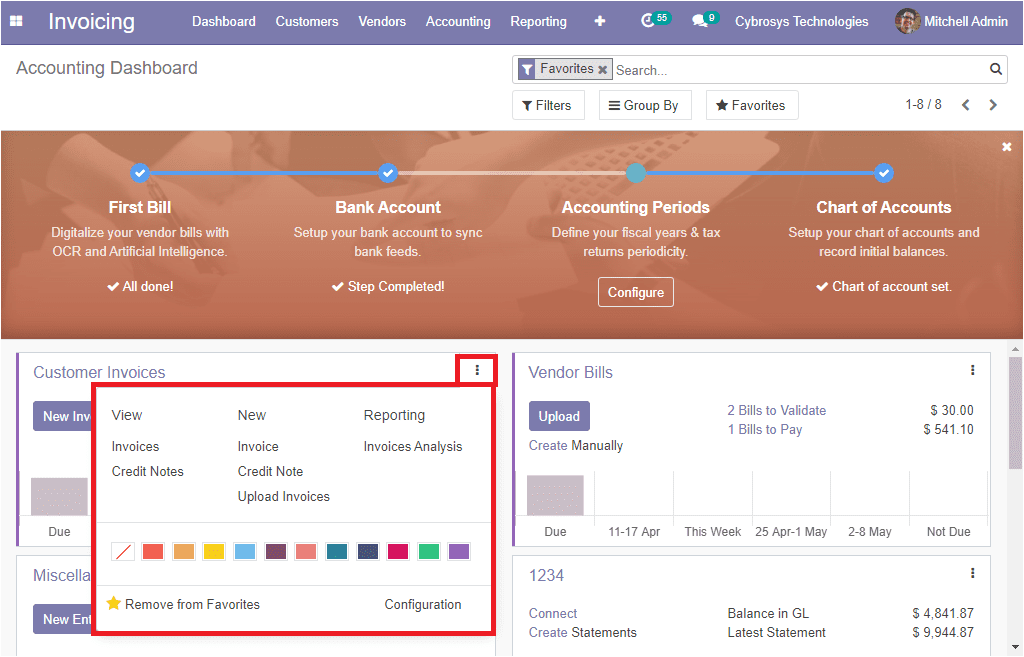Select violet color swatch
The height and width of the screenshot is (657, 1024).
pos(459,551)
